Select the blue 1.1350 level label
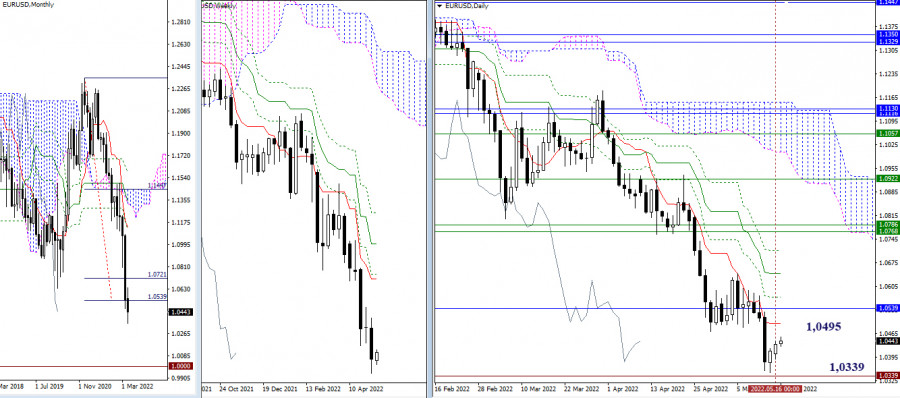900x398 pixels. point(887,34)
